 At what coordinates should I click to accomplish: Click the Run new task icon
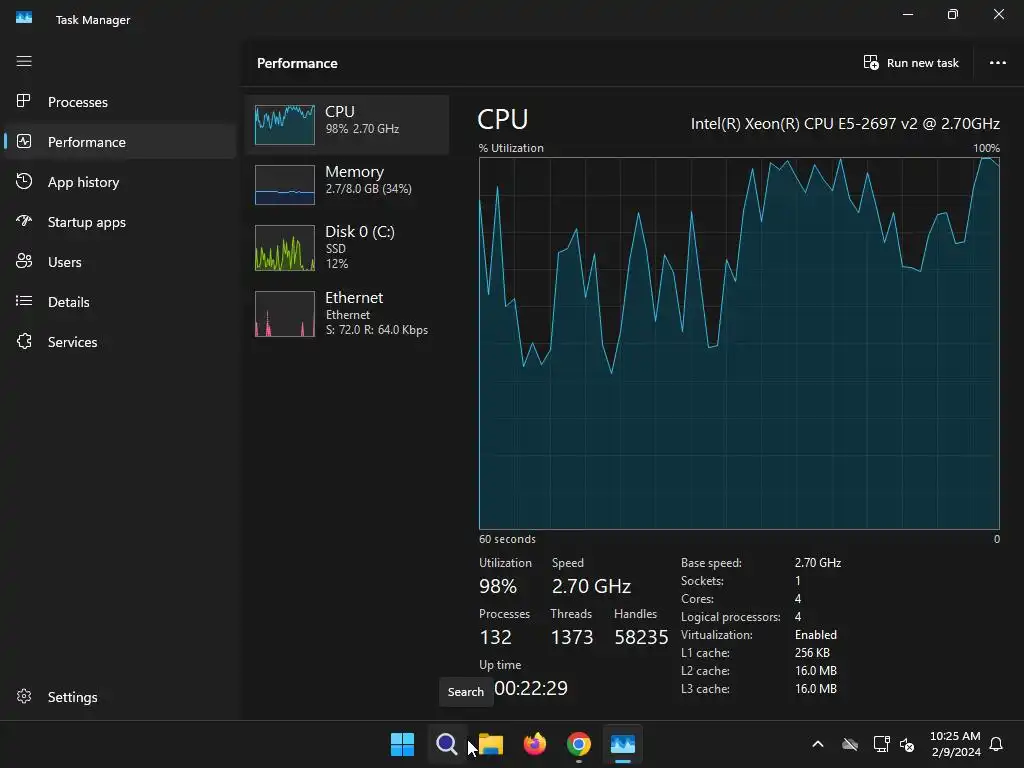coord(871,63)
